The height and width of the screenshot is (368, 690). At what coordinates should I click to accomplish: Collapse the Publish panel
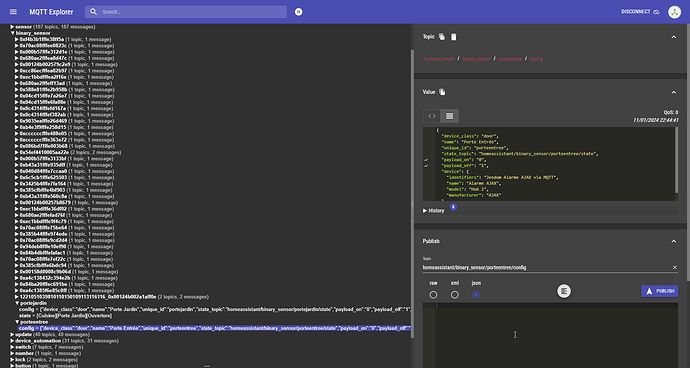point(674,241)
